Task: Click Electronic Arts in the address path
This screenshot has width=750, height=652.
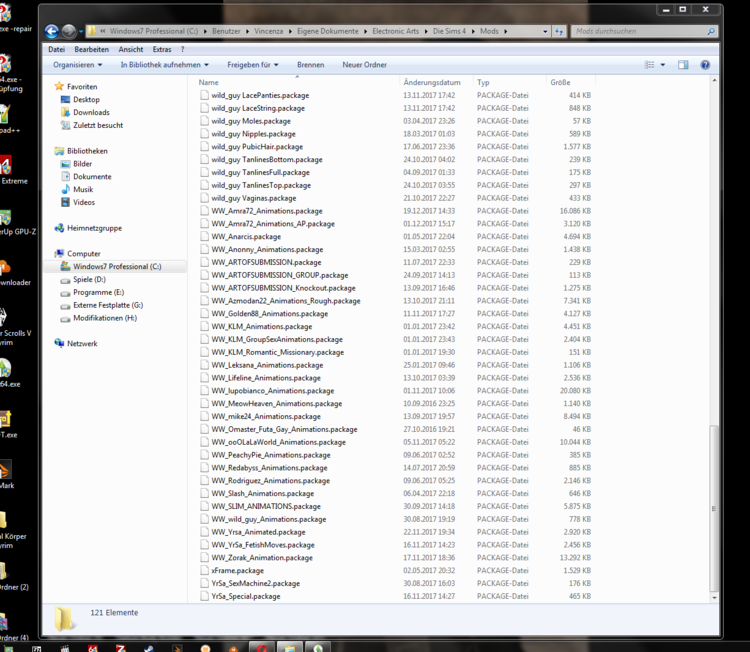Action: click(396, 31)
